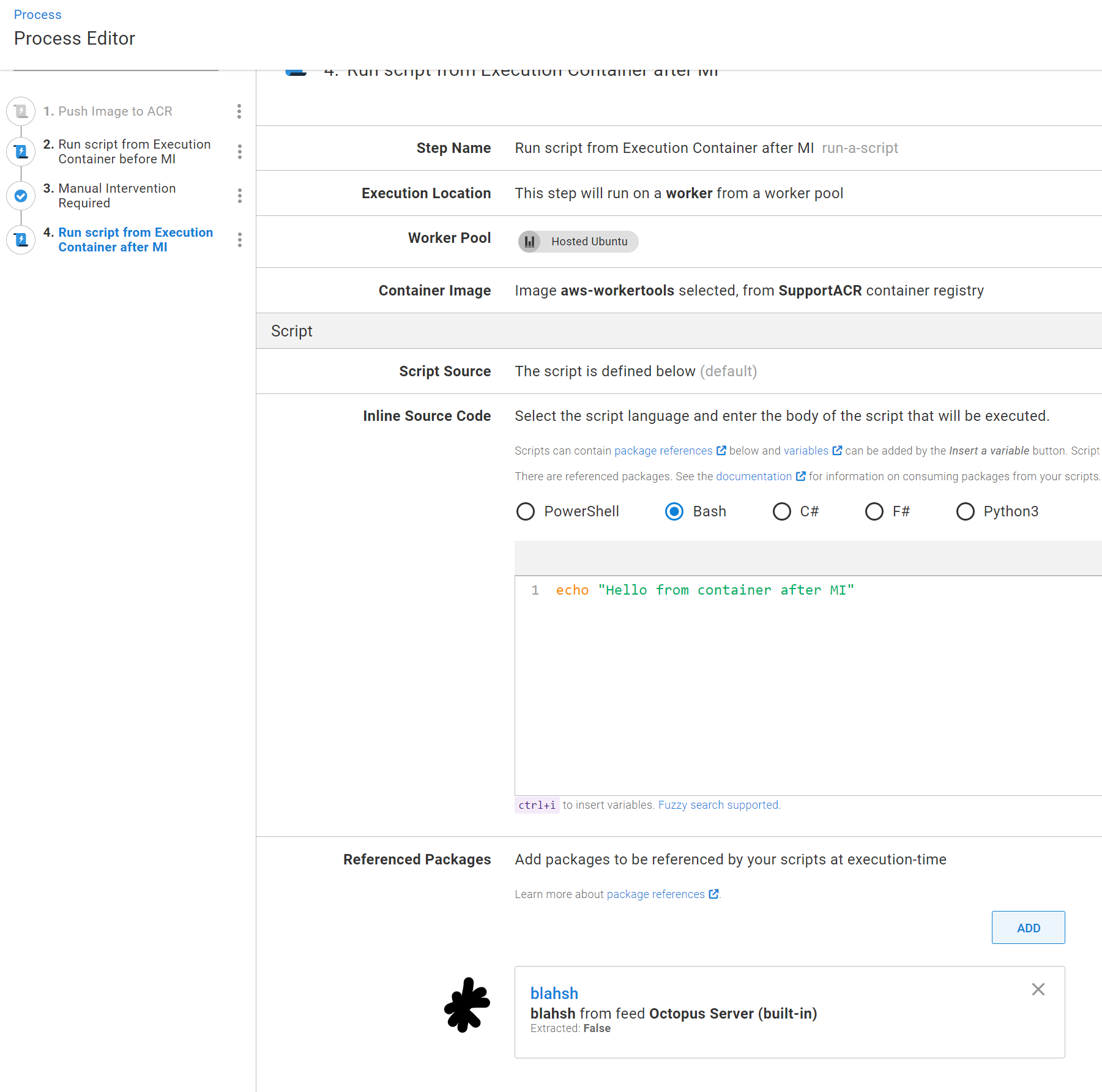Image resolution: width=1102 pixels, height=1092 pixels.
Task: Open the package references external link icon
Action: coord(722,450)
